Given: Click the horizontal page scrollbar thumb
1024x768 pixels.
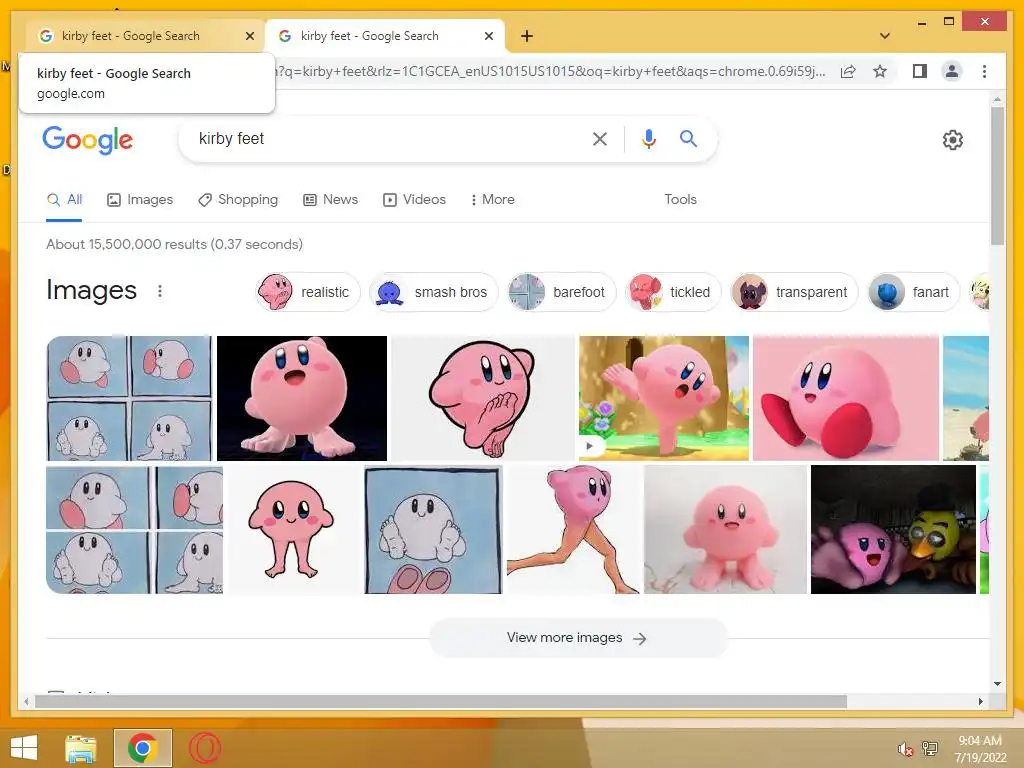Looking at the screenshot, I should coord(441,701).
